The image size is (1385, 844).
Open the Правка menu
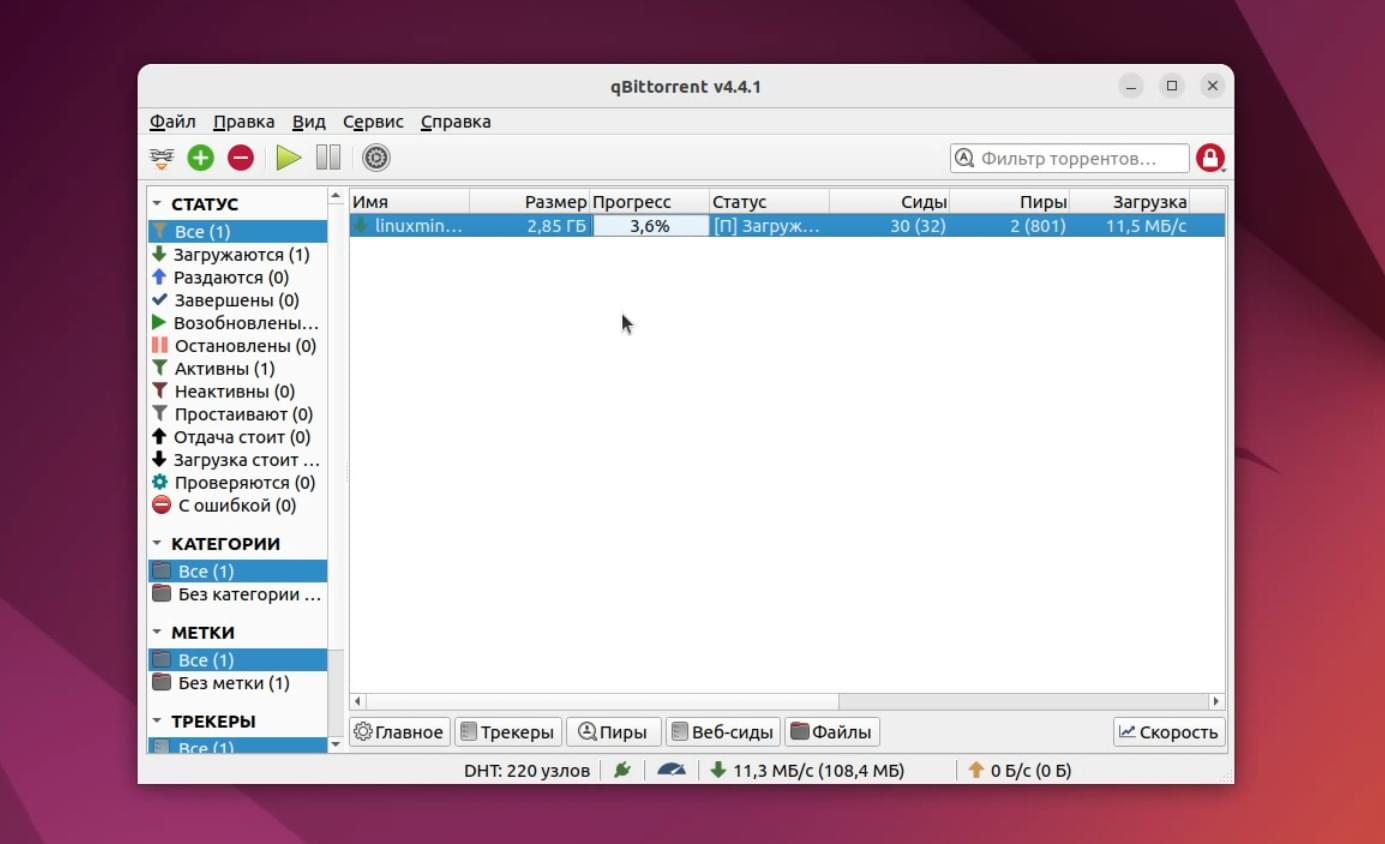(244, 122)
